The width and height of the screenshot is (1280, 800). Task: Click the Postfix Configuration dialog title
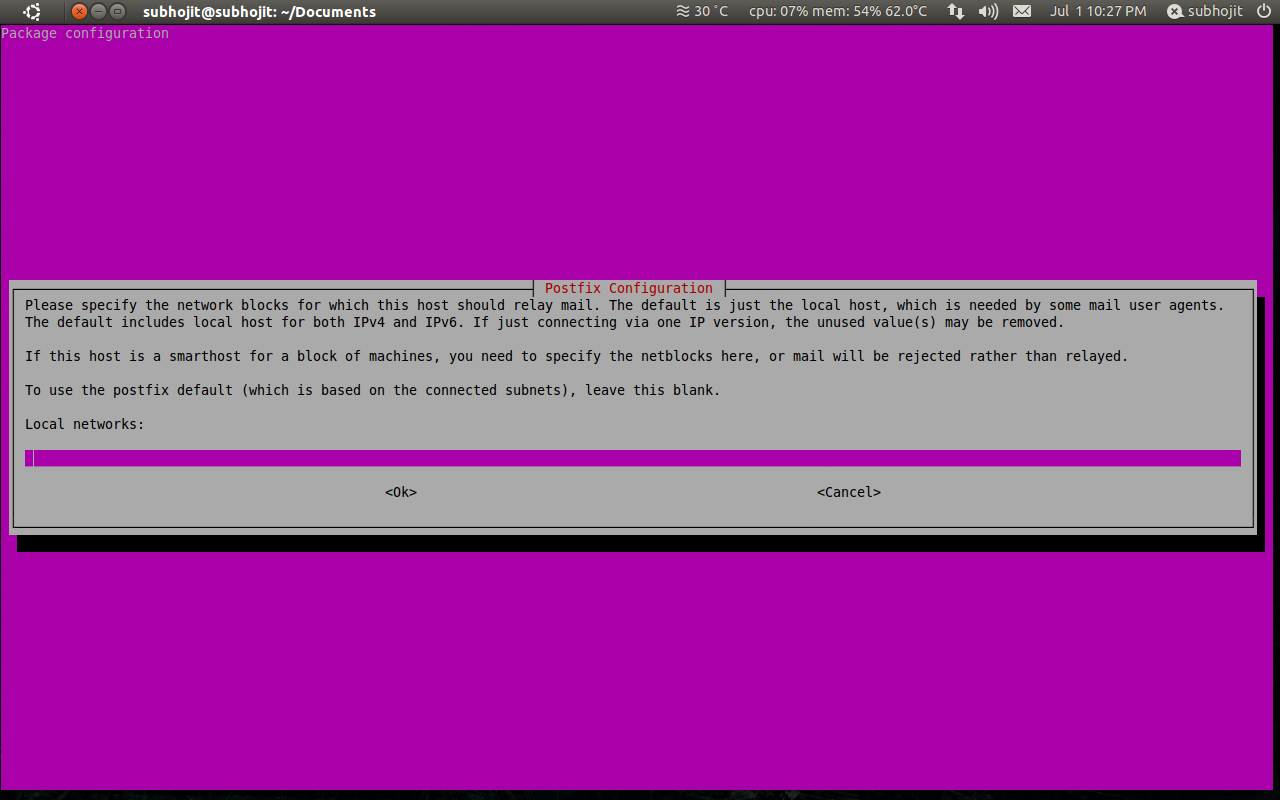(628, 288)
